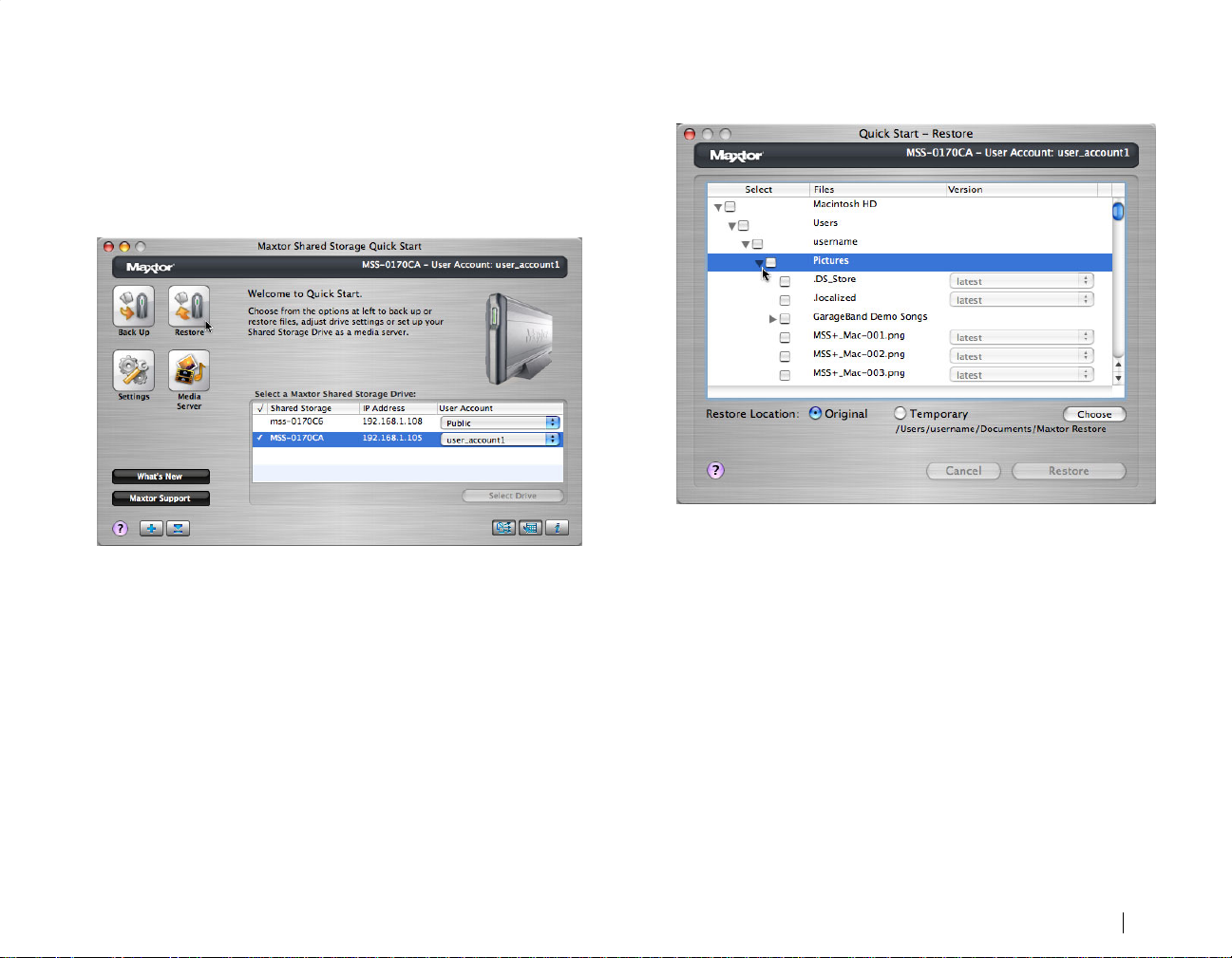Check the .localized file checkbox
This screenshot has width=1232, height=958.
(x=785, y=300)
